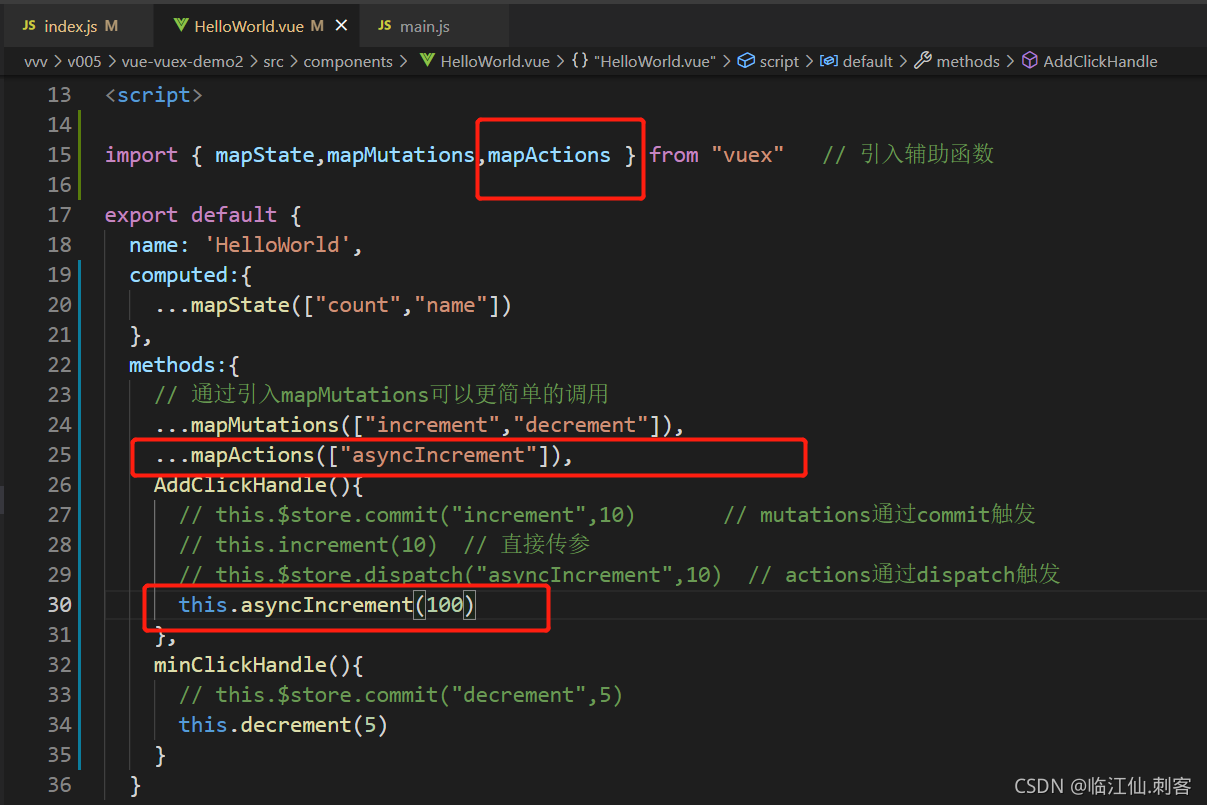
Task: Open the vvv breadcrumb folder
Action: point(37,61)
